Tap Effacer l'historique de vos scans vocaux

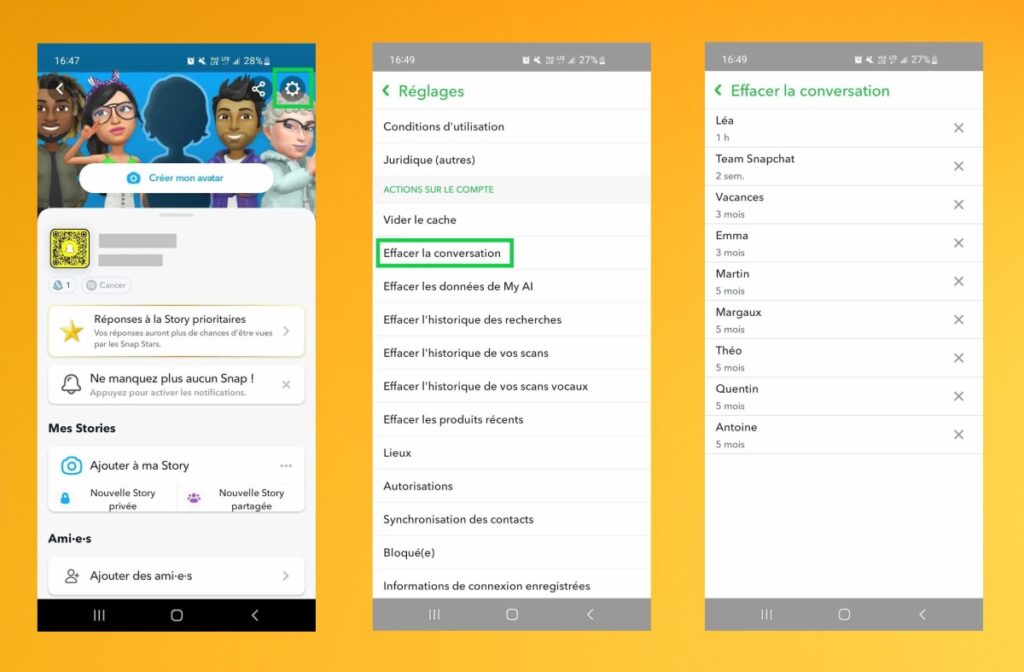(x=511, y=387)
